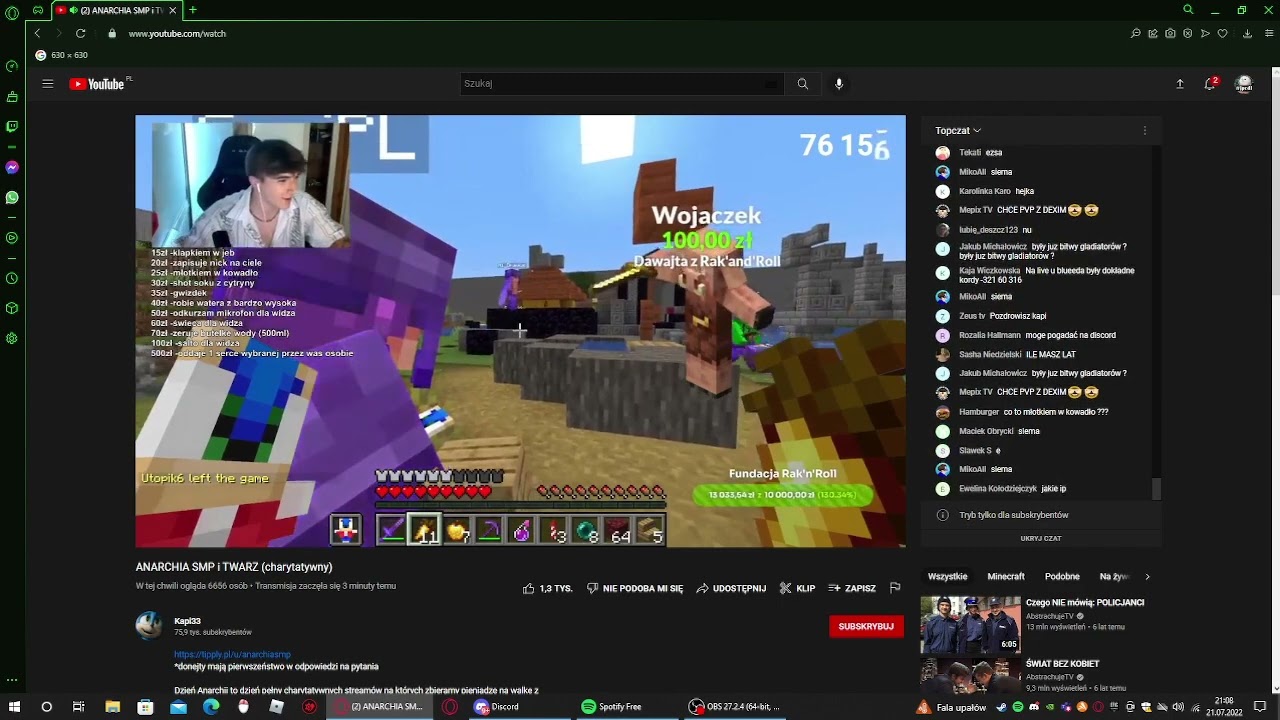This screenshot has width=1280, height=720.
Task: Start voice search with microphone
Action: tap(839, 84)
